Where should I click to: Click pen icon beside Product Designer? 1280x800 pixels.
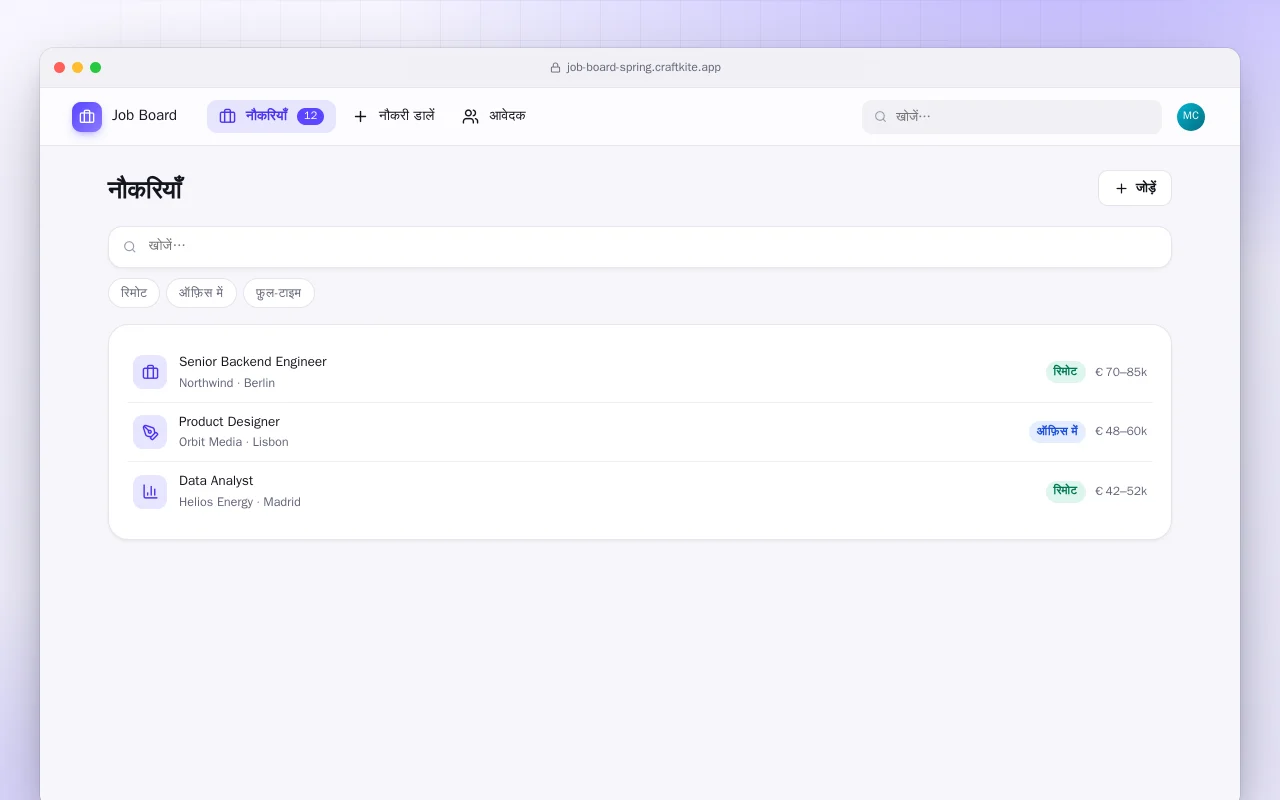click(x=150, y=432)
